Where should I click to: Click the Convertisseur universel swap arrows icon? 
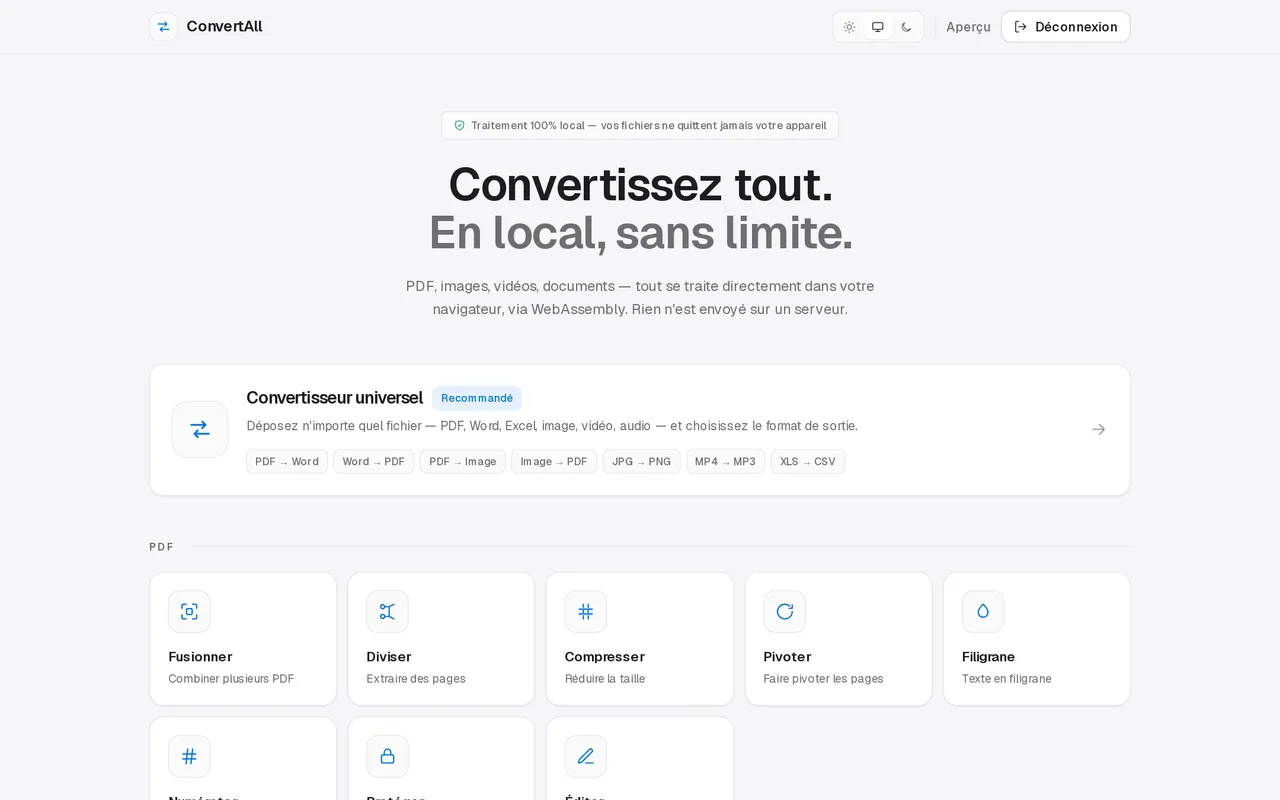click(200, 429)
